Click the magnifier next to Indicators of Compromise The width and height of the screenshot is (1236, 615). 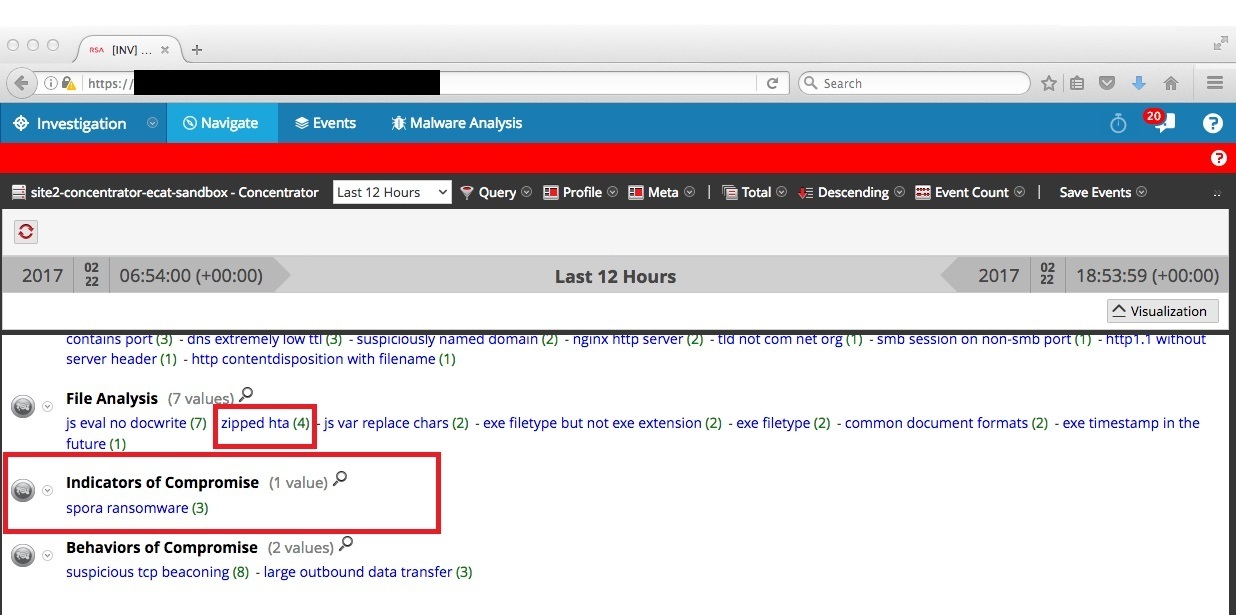tap(341, 479)
